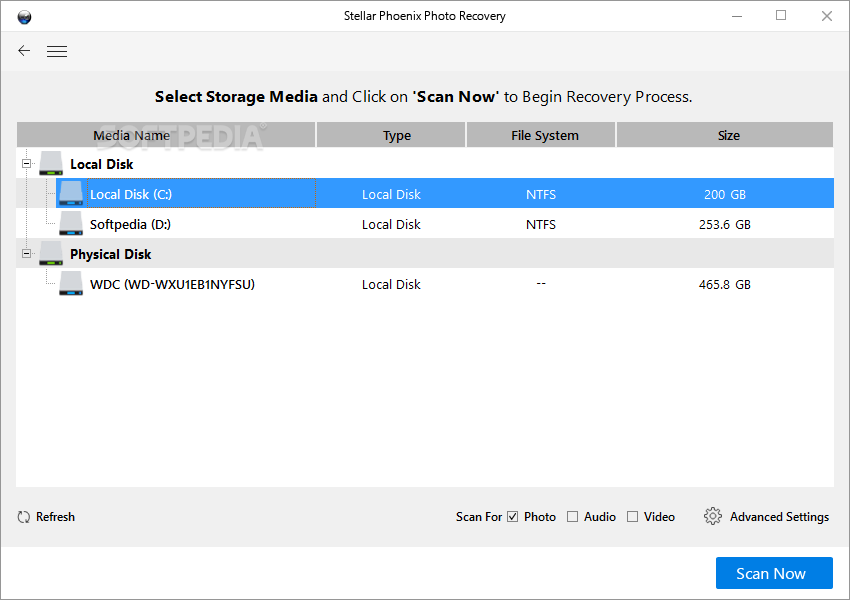Click the Video label
This screenshot has height=600, width=850.
(659, 517)
